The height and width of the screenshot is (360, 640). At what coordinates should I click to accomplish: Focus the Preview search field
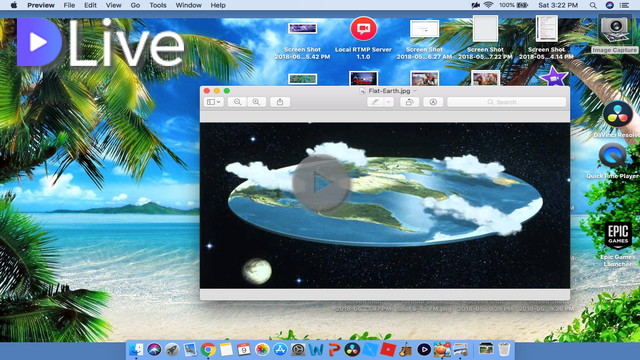pos(507,102)
